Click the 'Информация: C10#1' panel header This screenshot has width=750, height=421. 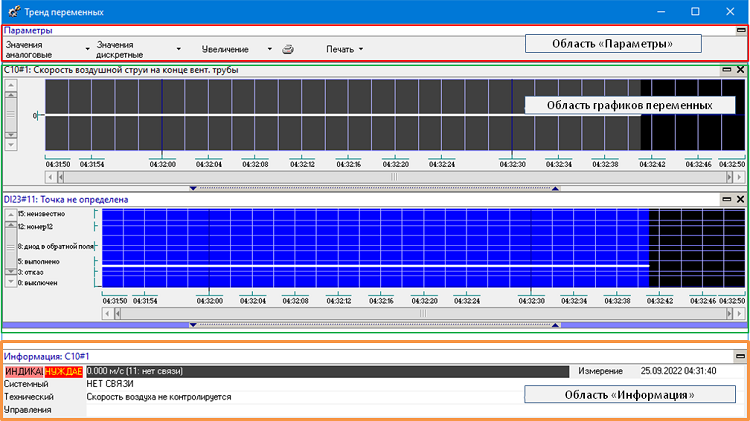pos(46,356)
